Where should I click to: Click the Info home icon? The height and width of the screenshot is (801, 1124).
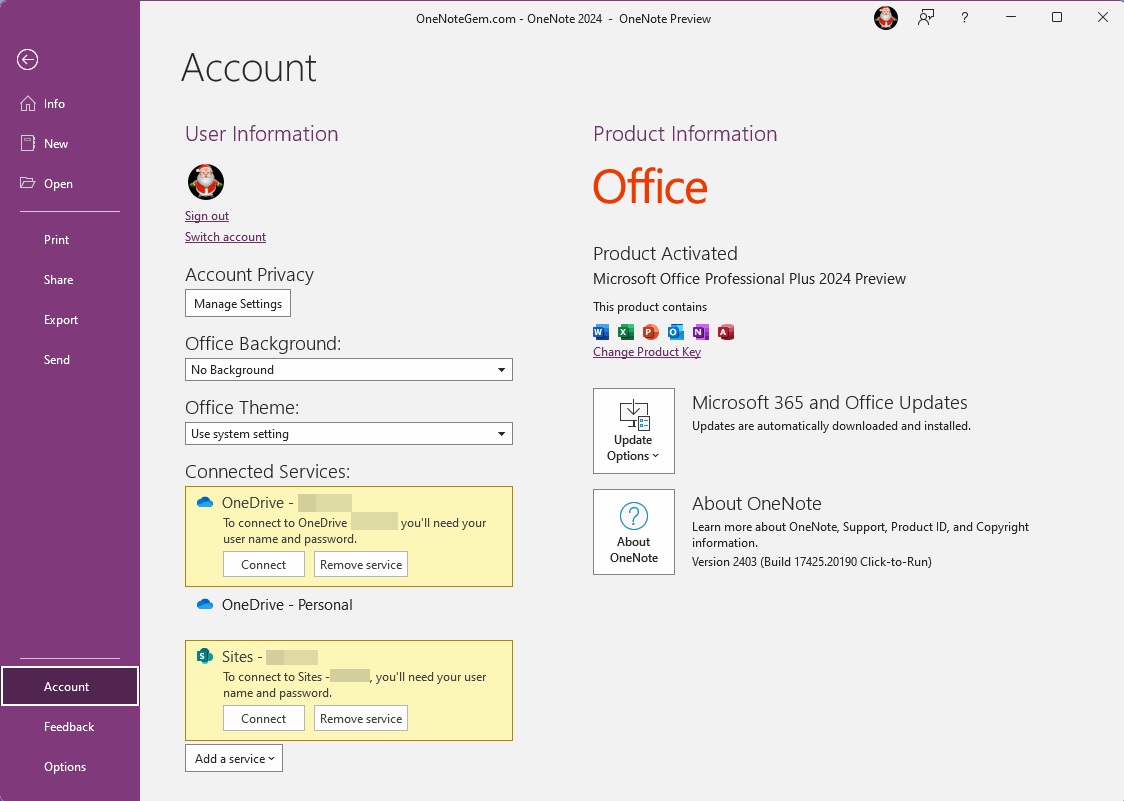coord(27,104)
